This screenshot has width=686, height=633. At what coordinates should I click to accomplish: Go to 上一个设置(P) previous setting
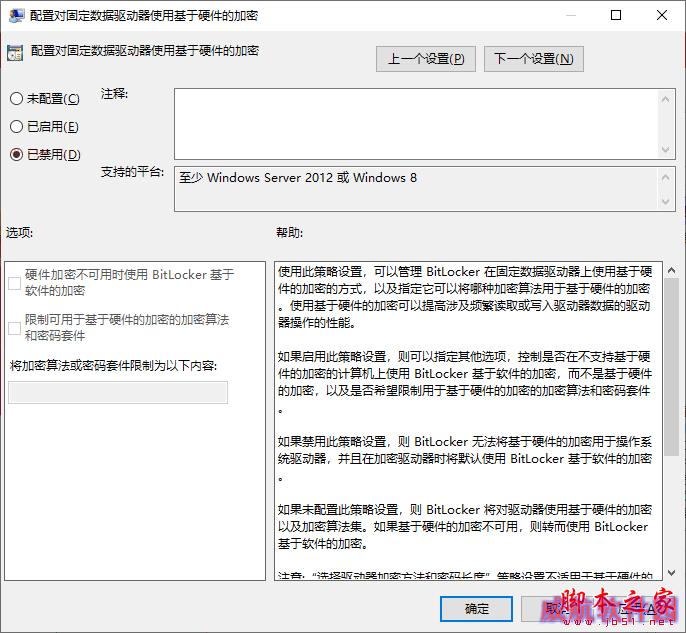[426, 59]
